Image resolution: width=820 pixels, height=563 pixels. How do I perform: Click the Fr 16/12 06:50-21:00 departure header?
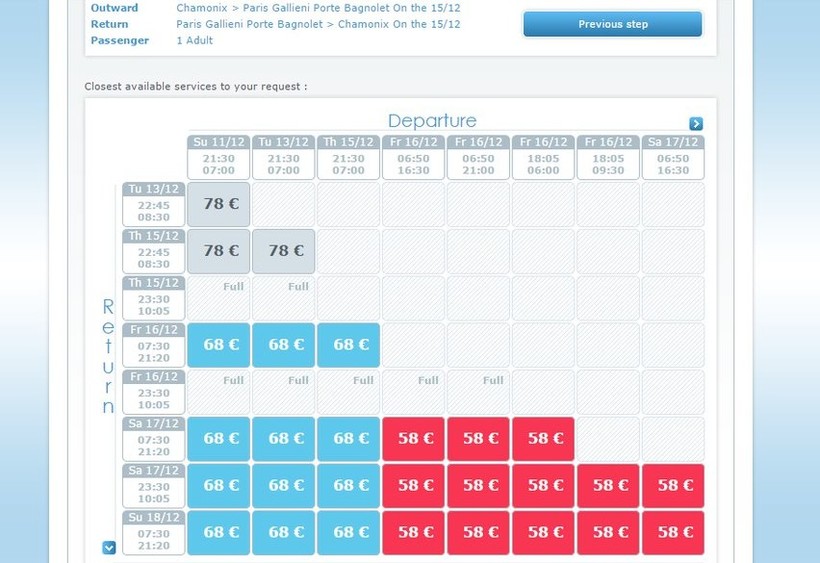[479, 157]
